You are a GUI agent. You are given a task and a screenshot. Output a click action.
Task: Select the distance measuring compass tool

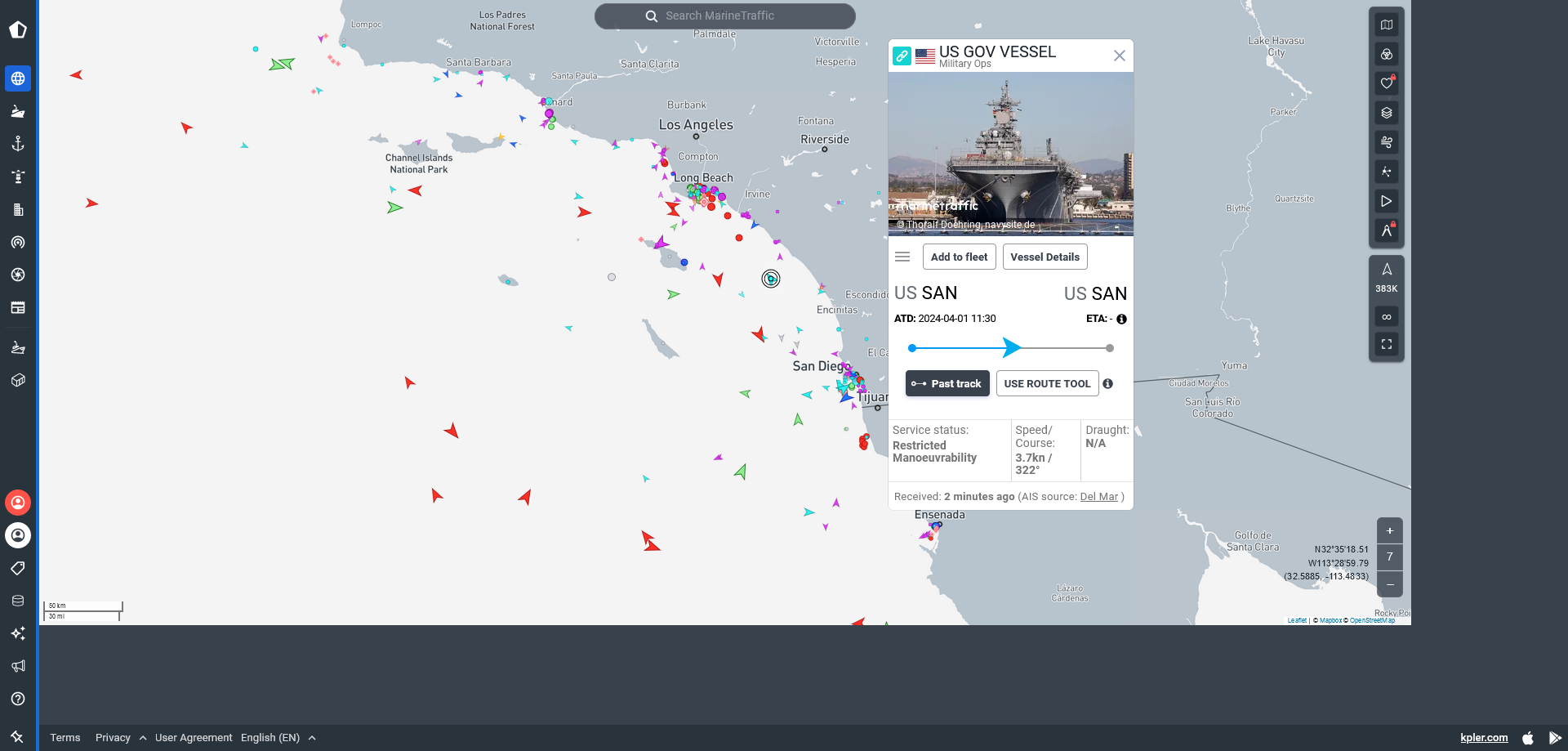[x=1387, y=230]
